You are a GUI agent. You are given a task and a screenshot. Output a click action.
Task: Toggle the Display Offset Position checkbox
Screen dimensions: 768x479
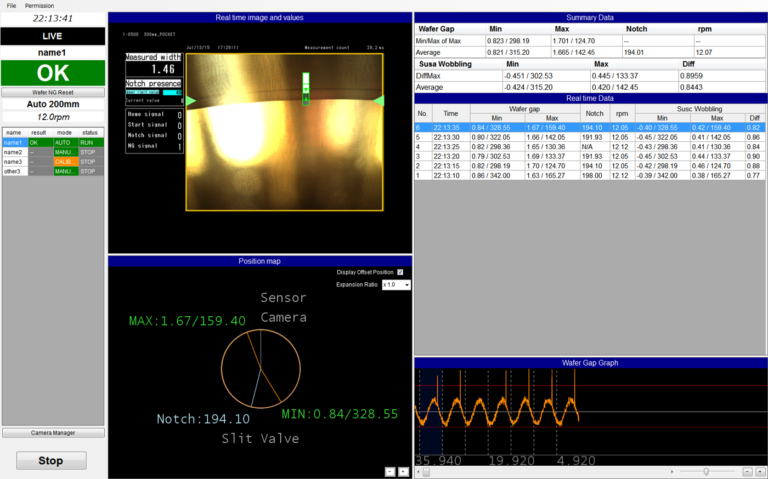pos(400,272)
